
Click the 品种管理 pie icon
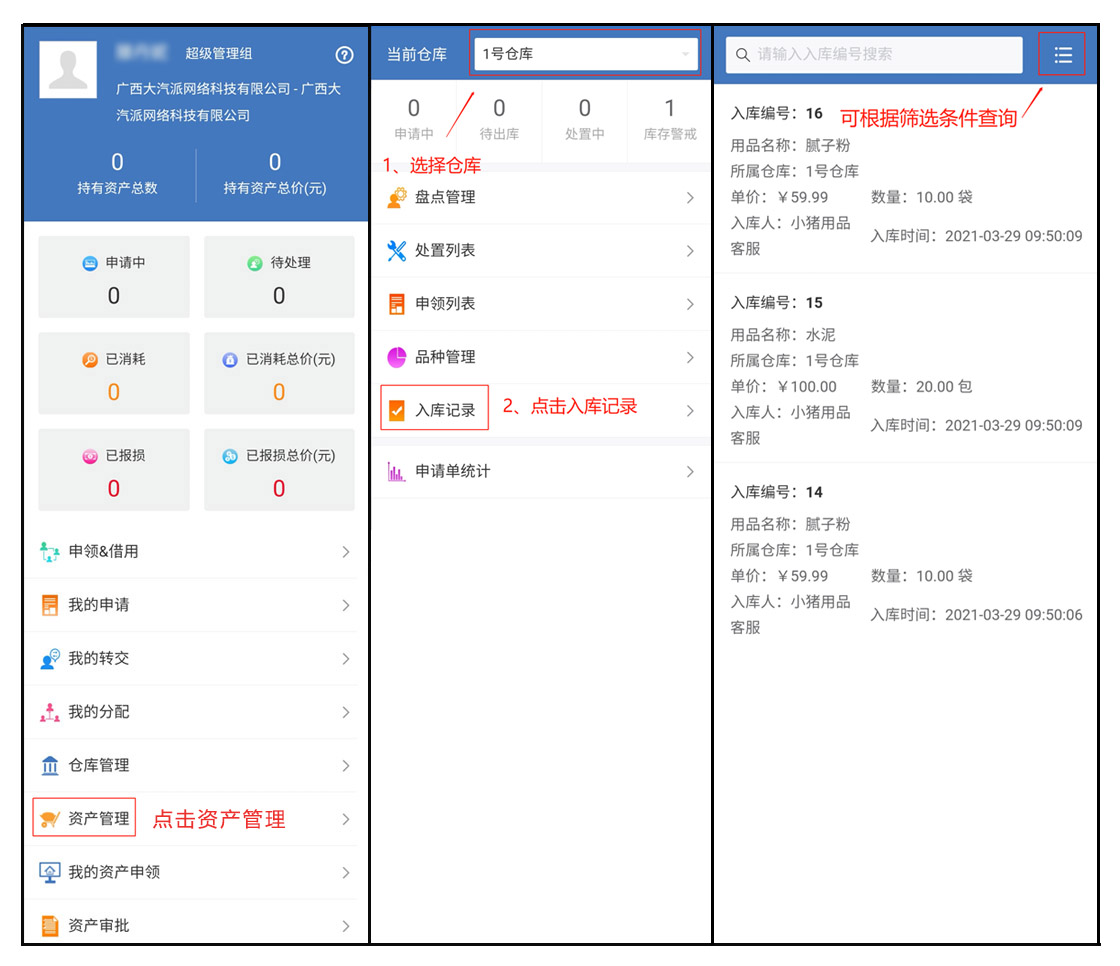click(396, 357)
